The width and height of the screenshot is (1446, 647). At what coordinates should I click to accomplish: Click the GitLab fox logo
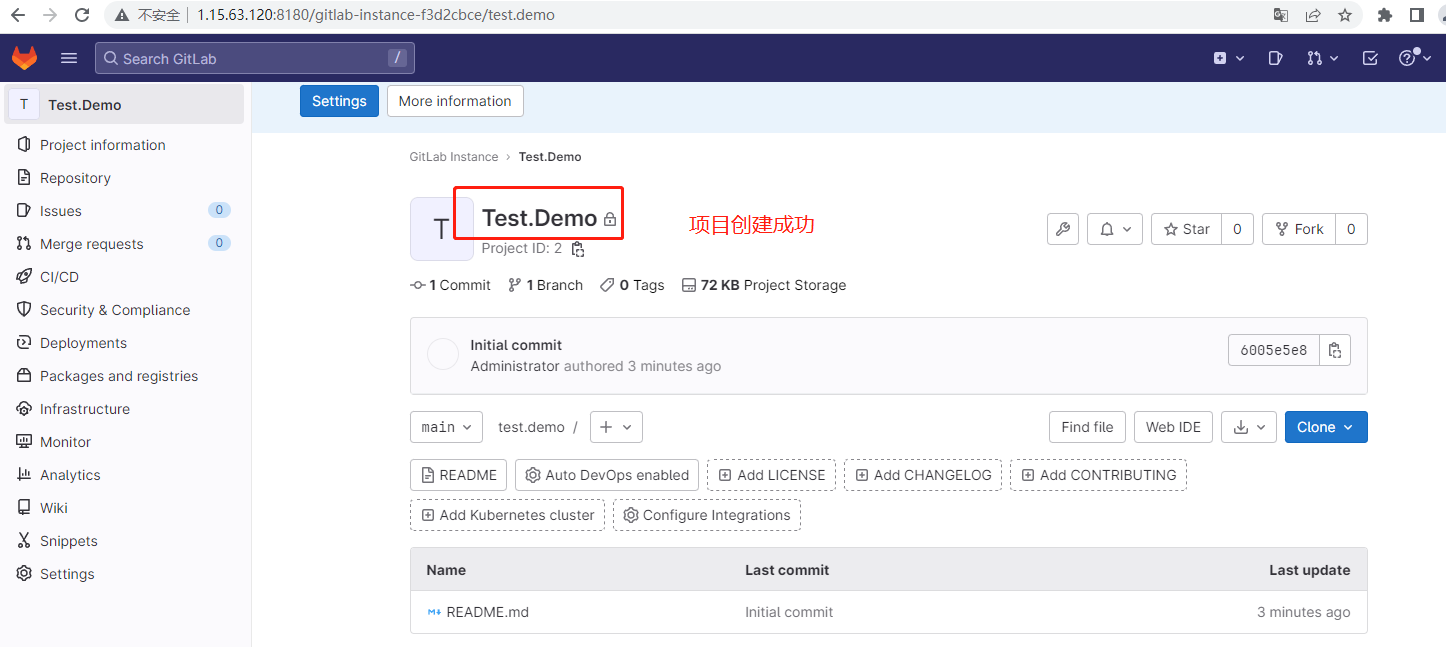[x=25, y=58]
